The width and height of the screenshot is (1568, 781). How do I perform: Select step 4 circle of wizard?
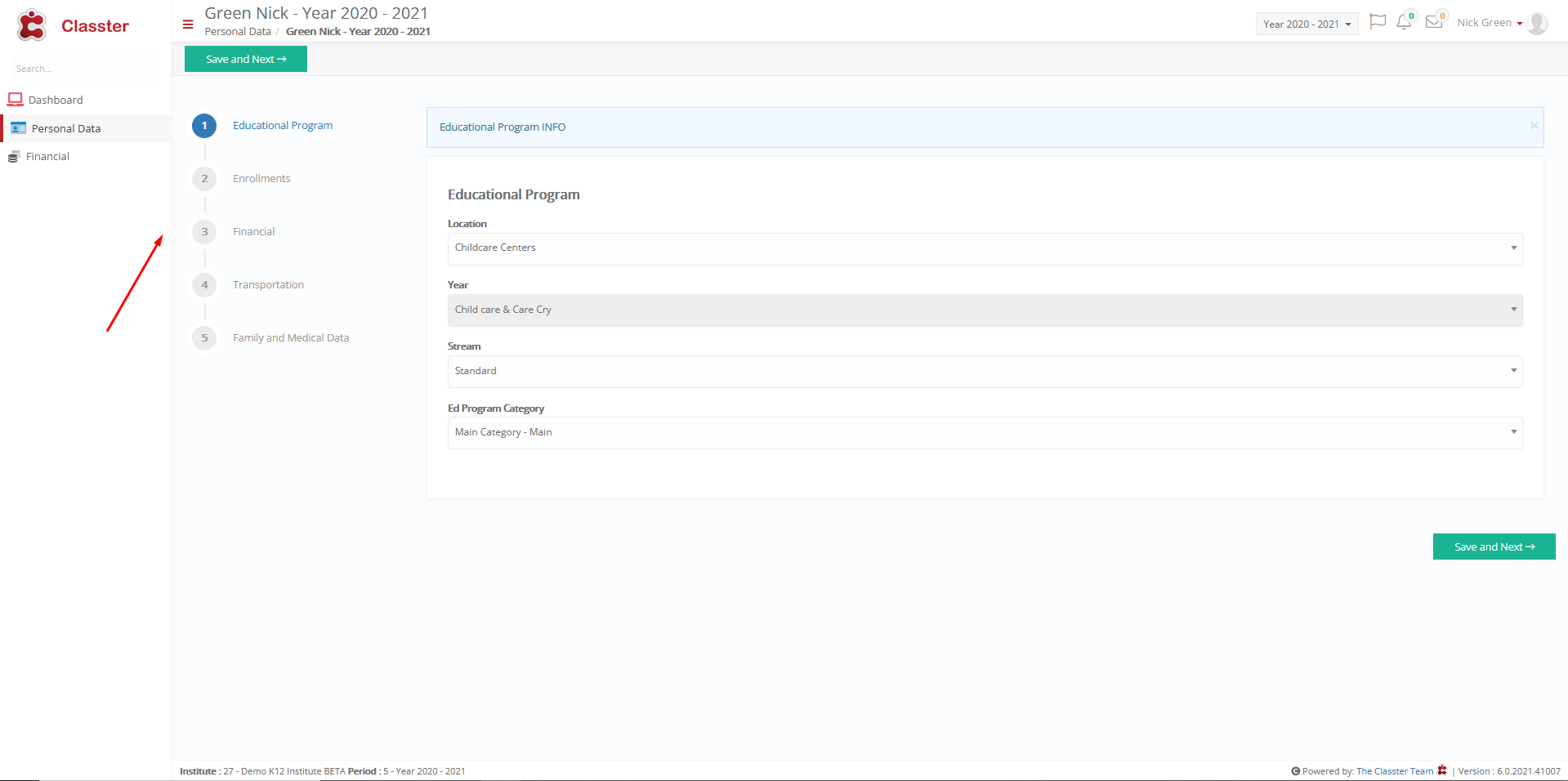coord(204,285)
